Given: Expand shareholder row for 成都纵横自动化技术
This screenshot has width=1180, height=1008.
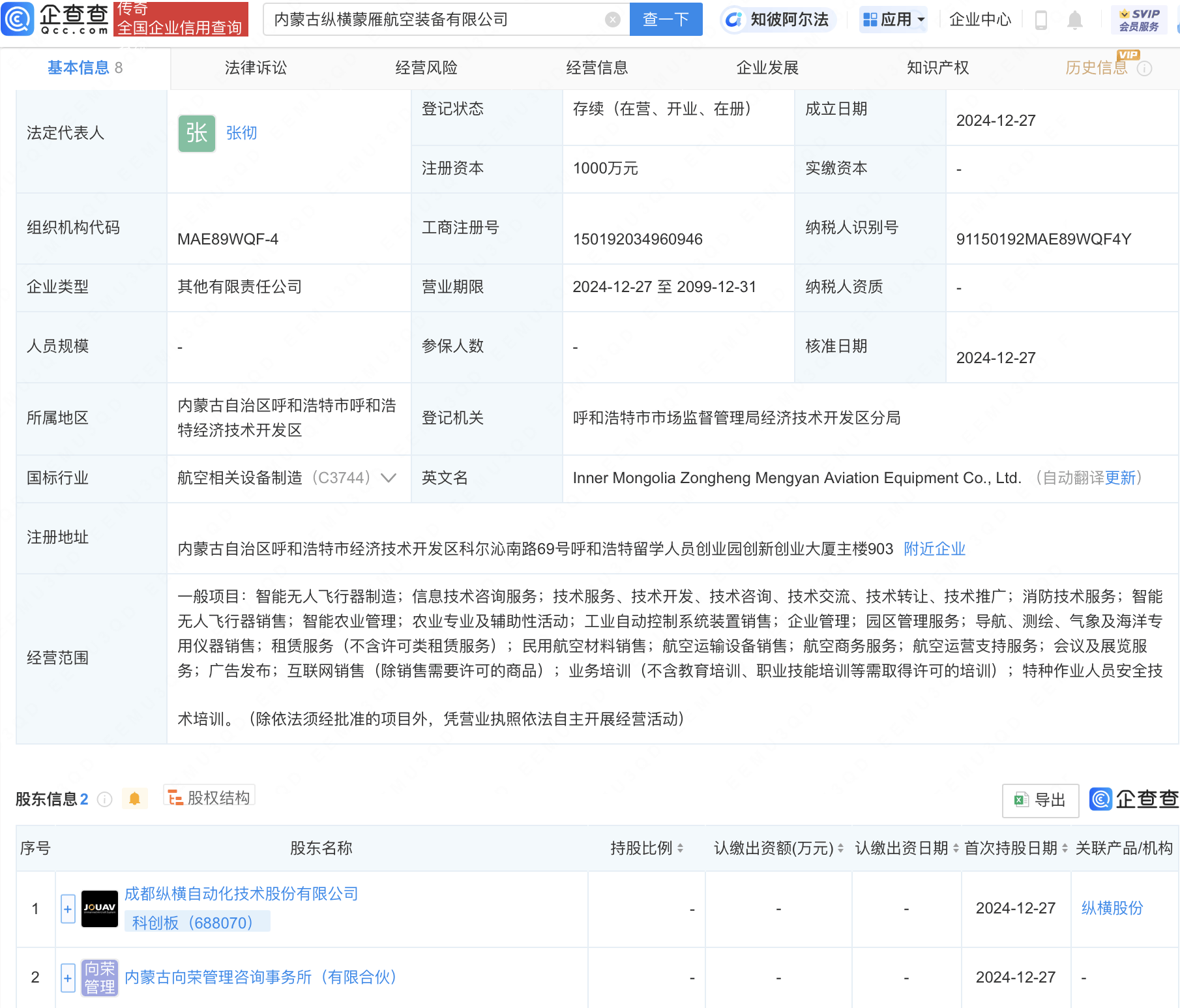Looking at the screenshot, I should click(x=68, y=909).
